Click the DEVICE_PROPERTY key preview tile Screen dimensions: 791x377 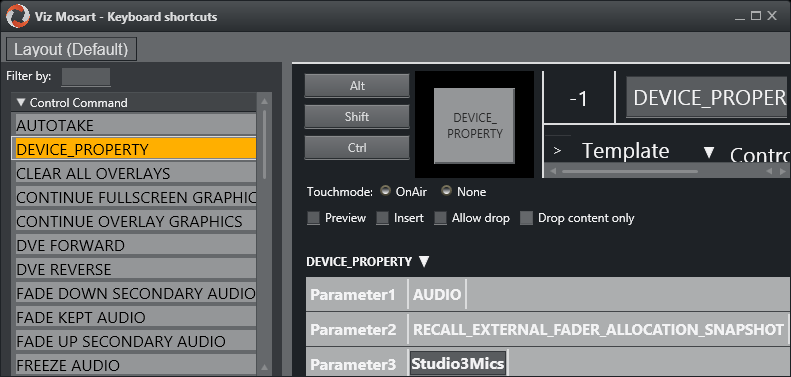(475, 126)
